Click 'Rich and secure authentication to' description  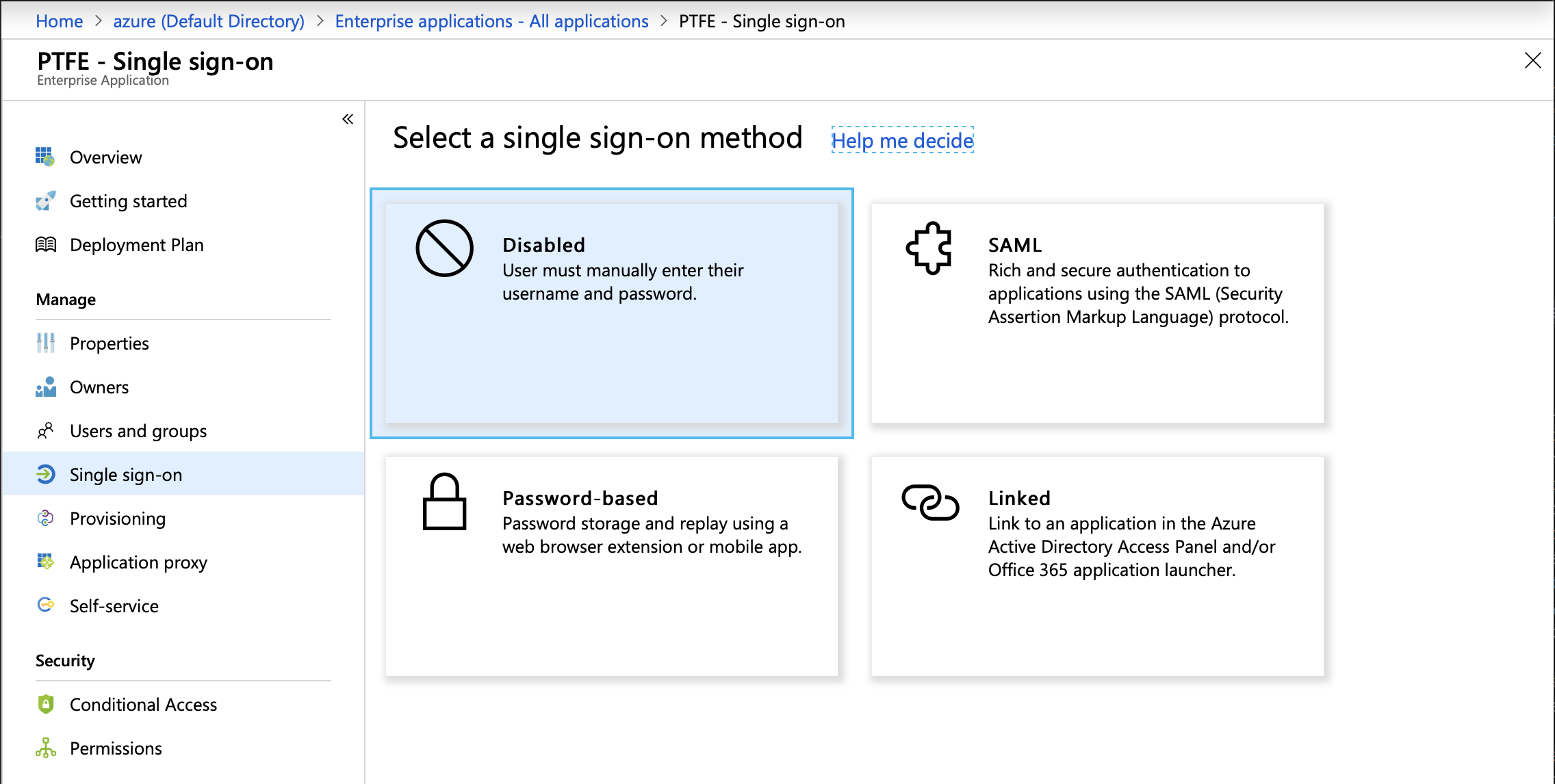pos(1119,270)
